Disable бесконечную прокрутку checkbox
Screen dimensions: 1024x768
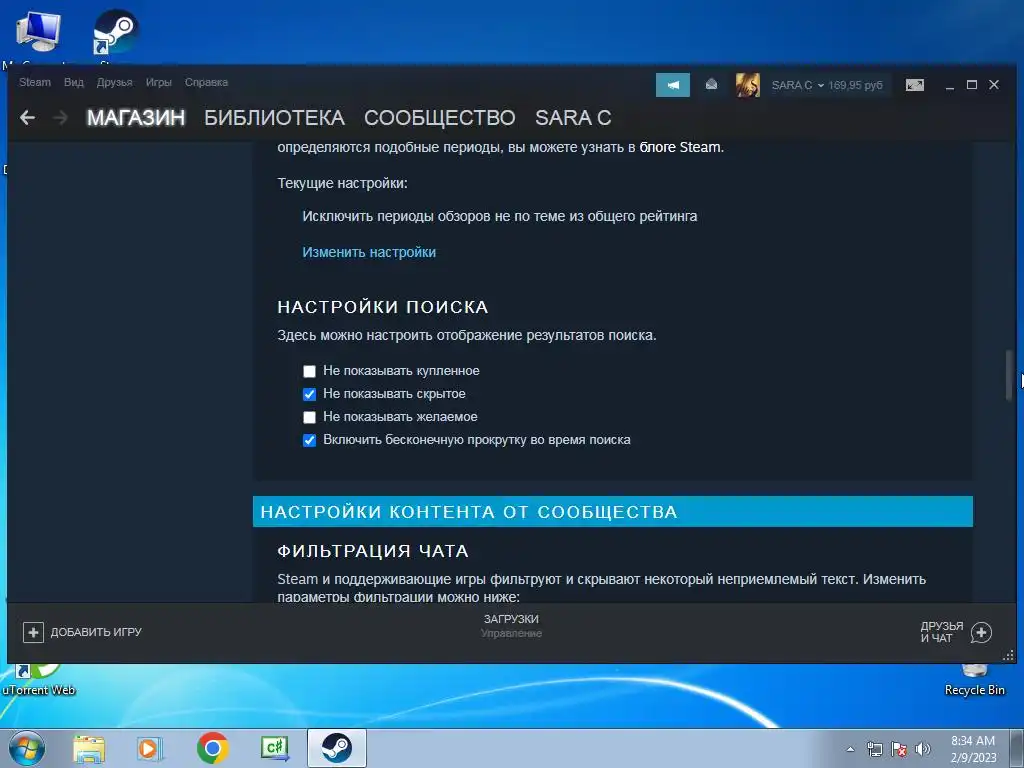[x=310, y=440]
